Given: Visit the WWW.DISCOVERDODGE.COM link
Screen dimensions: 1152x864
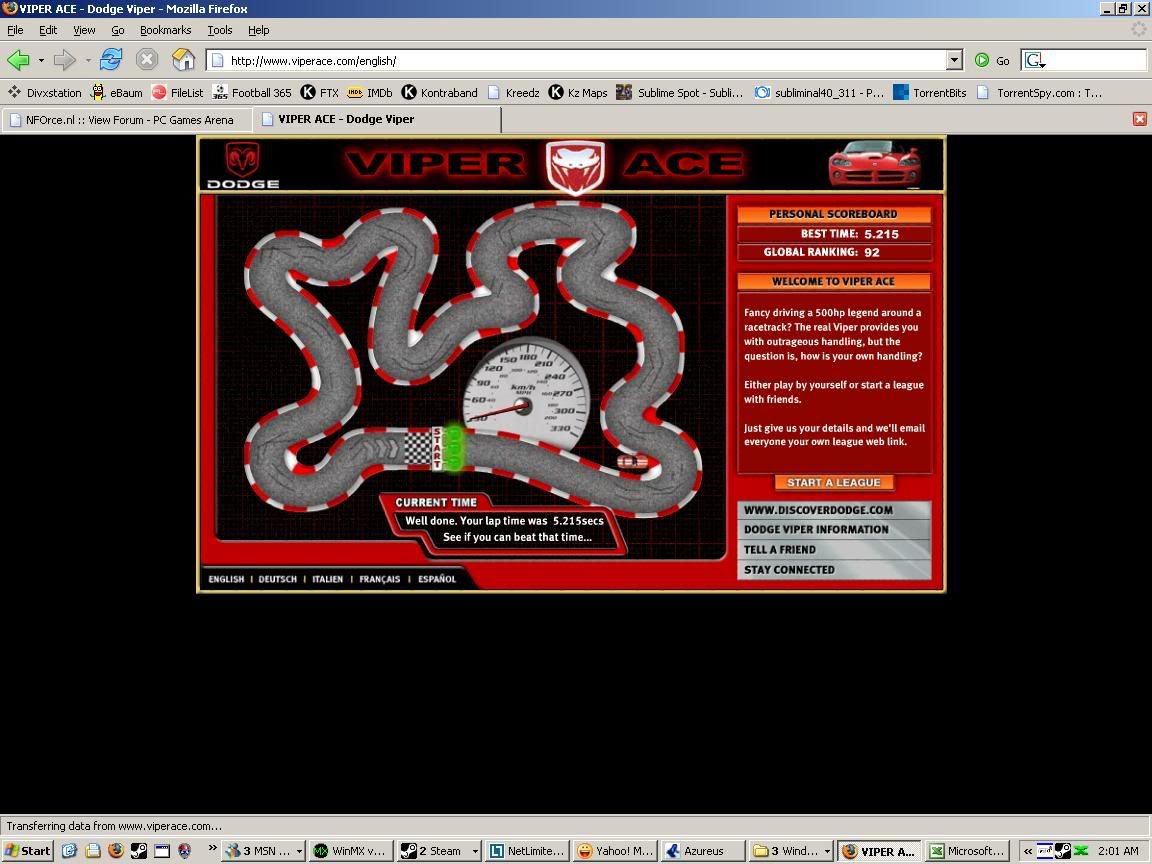Looking at the screenshot, I should click(834, 510).
